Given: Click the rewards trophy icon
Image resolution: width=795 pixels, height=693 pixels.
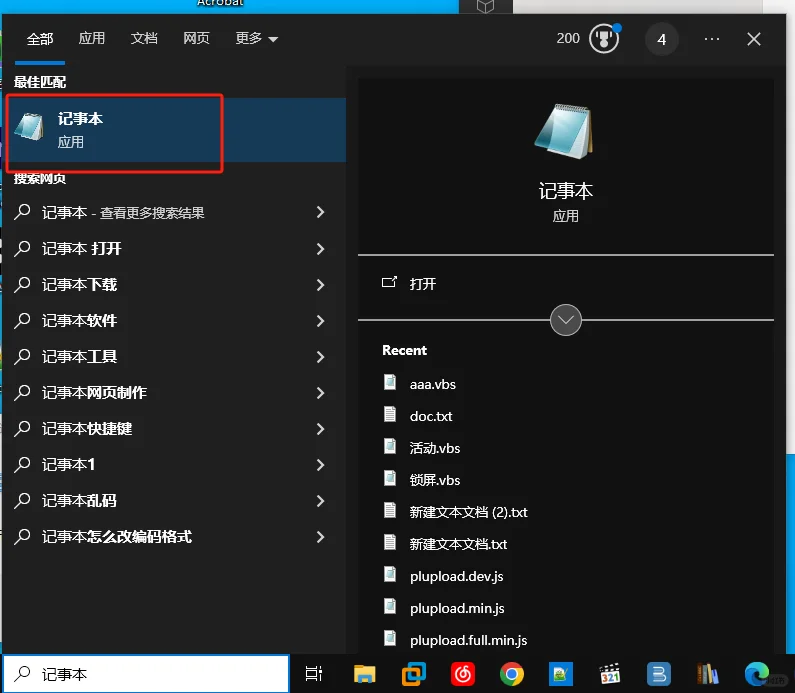Looking at the screenshot, I should [x=604, y=39].
